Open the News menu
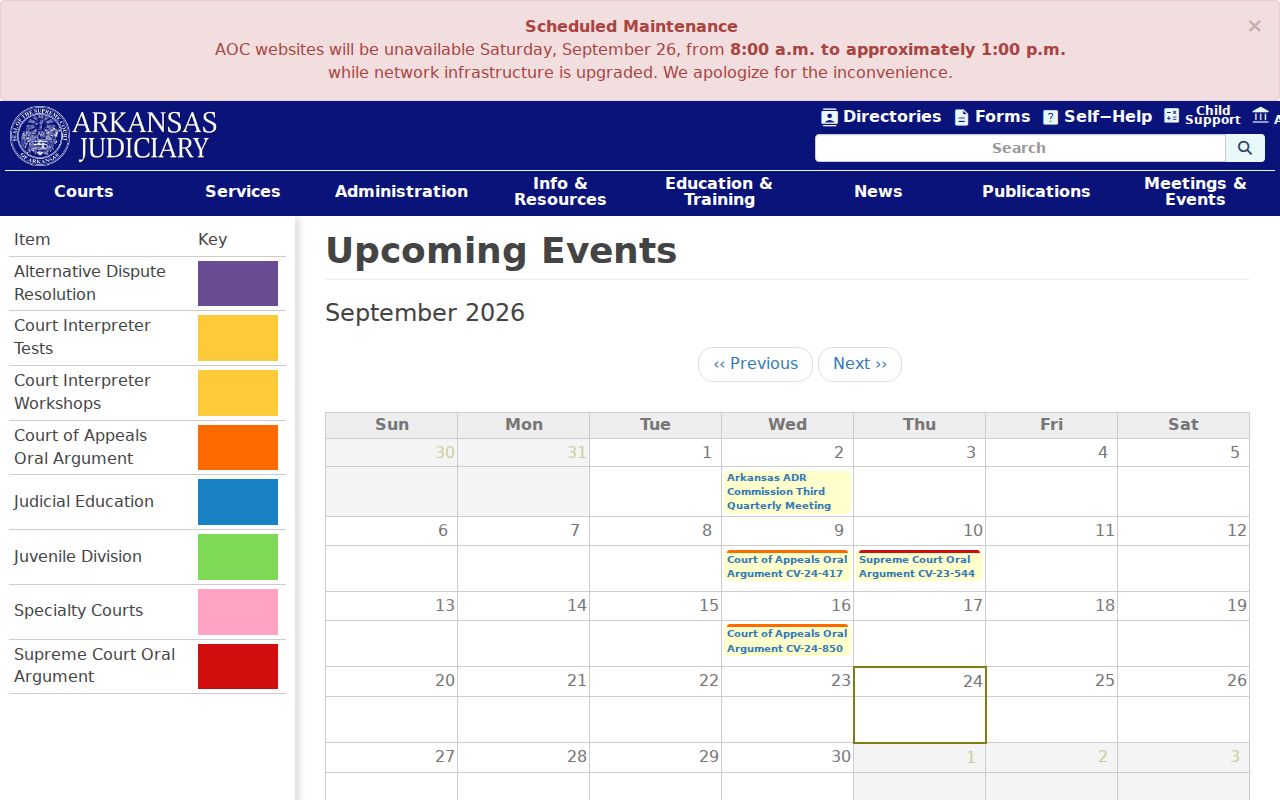 (878, 191)
